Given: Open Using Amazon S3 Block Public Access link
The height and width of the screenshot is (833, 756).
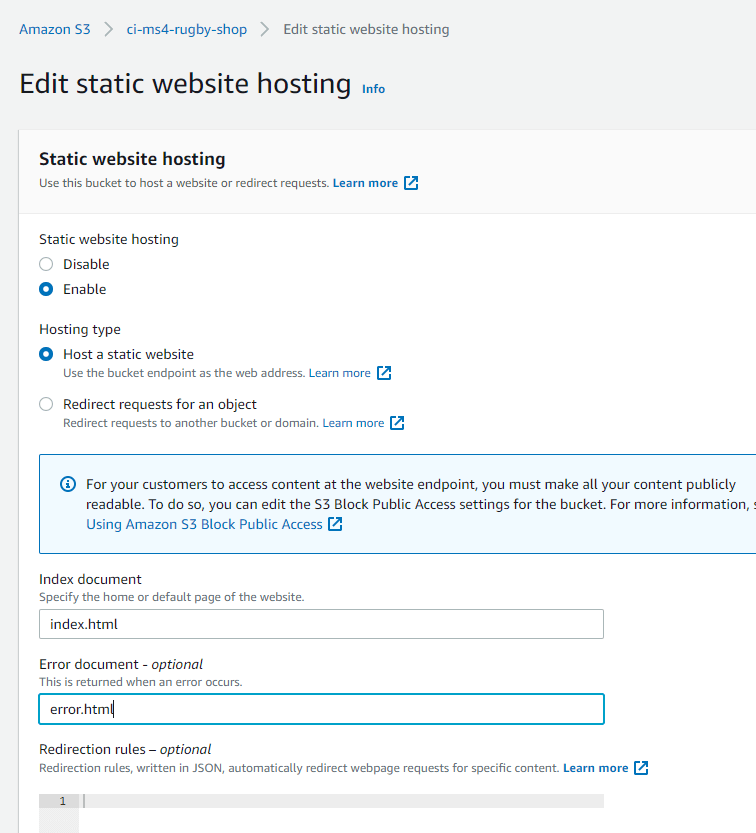Looking at the screenshot, I should click(205, 524).
